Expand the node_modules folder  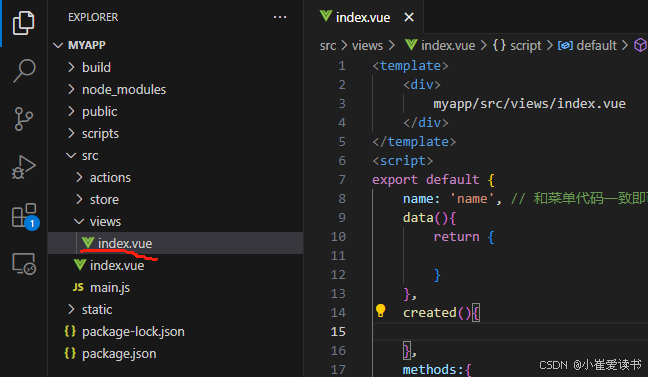[71, 89]
